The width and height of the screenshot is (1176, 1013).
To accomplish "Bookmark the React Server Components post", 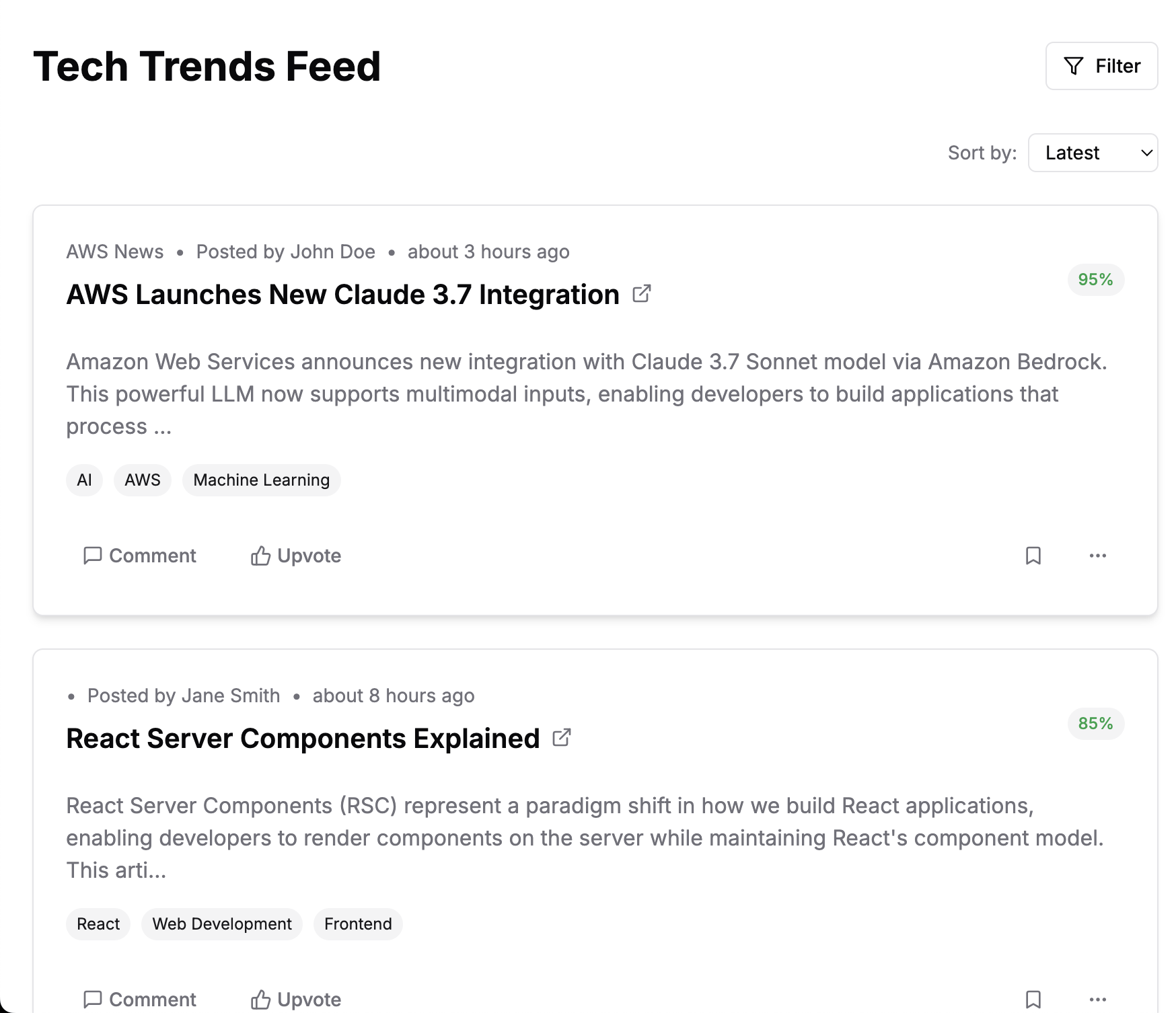I will point(1033,999).
